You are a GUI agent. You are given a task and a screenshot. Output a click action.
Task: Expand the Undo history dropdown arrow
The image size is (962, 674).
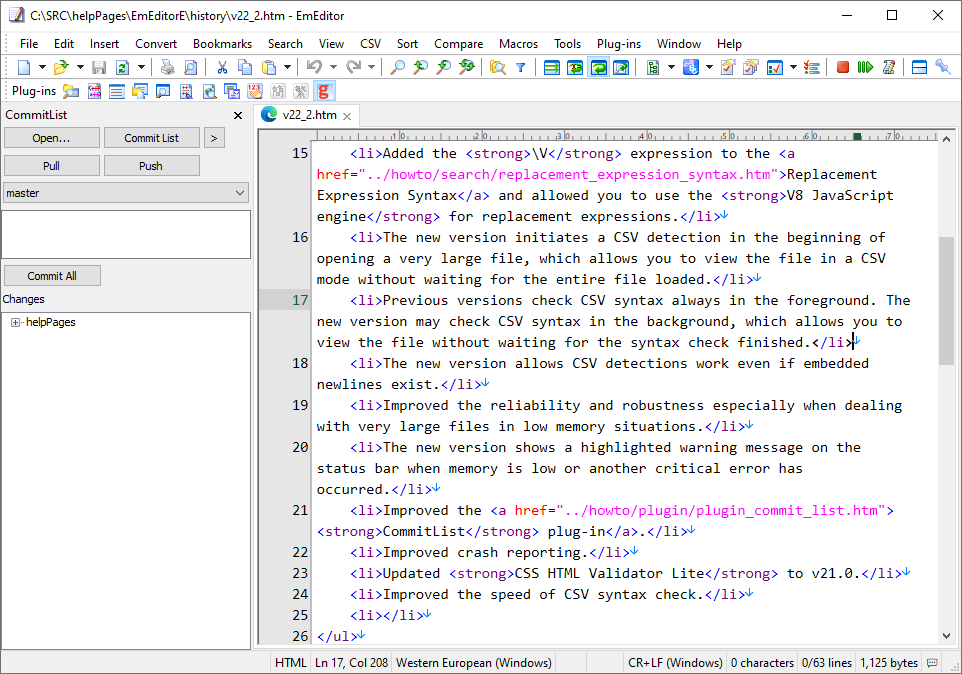point(333,67)
